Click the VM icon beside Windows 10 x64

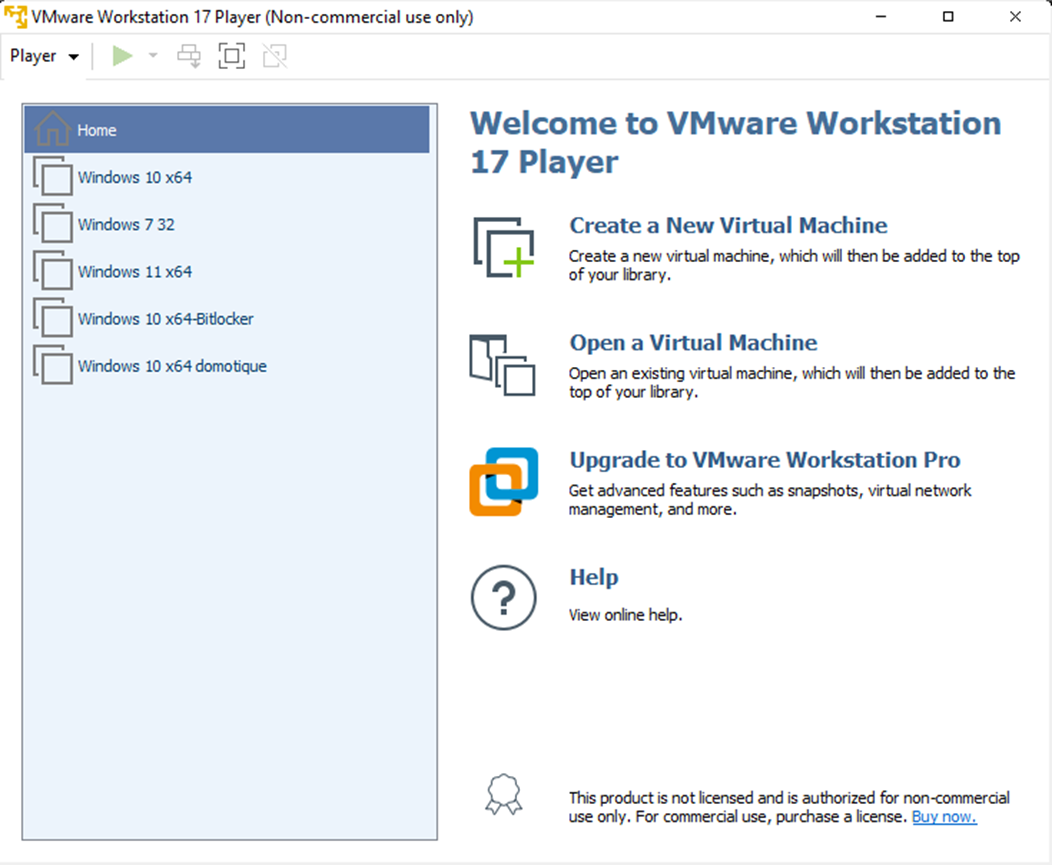click(x=52, y=177)
